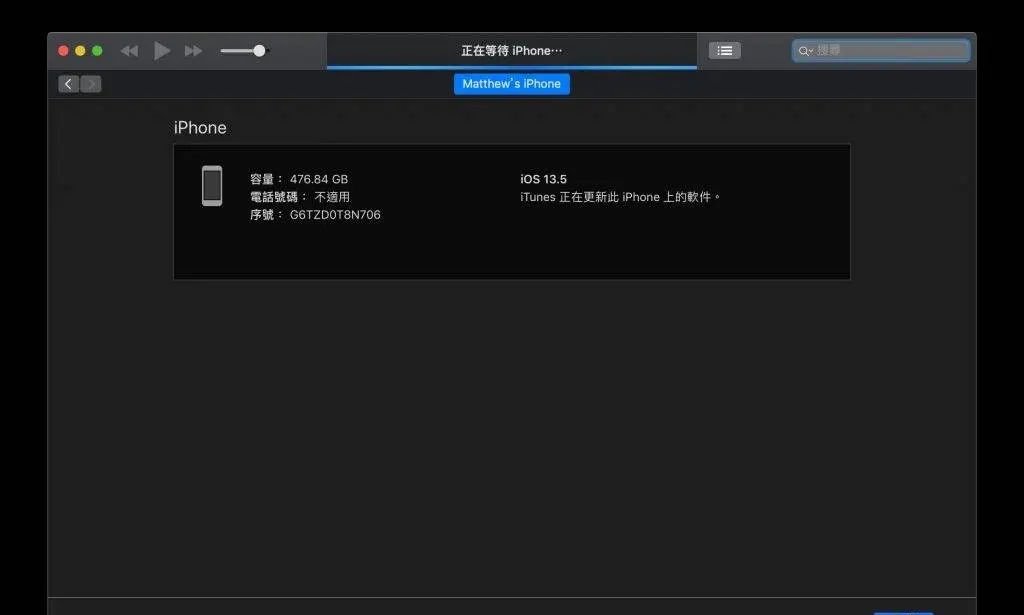The width and height of the screenshot is (1024, 615).
Task: Click inside the 搜尋 search field
Action: 880,50
